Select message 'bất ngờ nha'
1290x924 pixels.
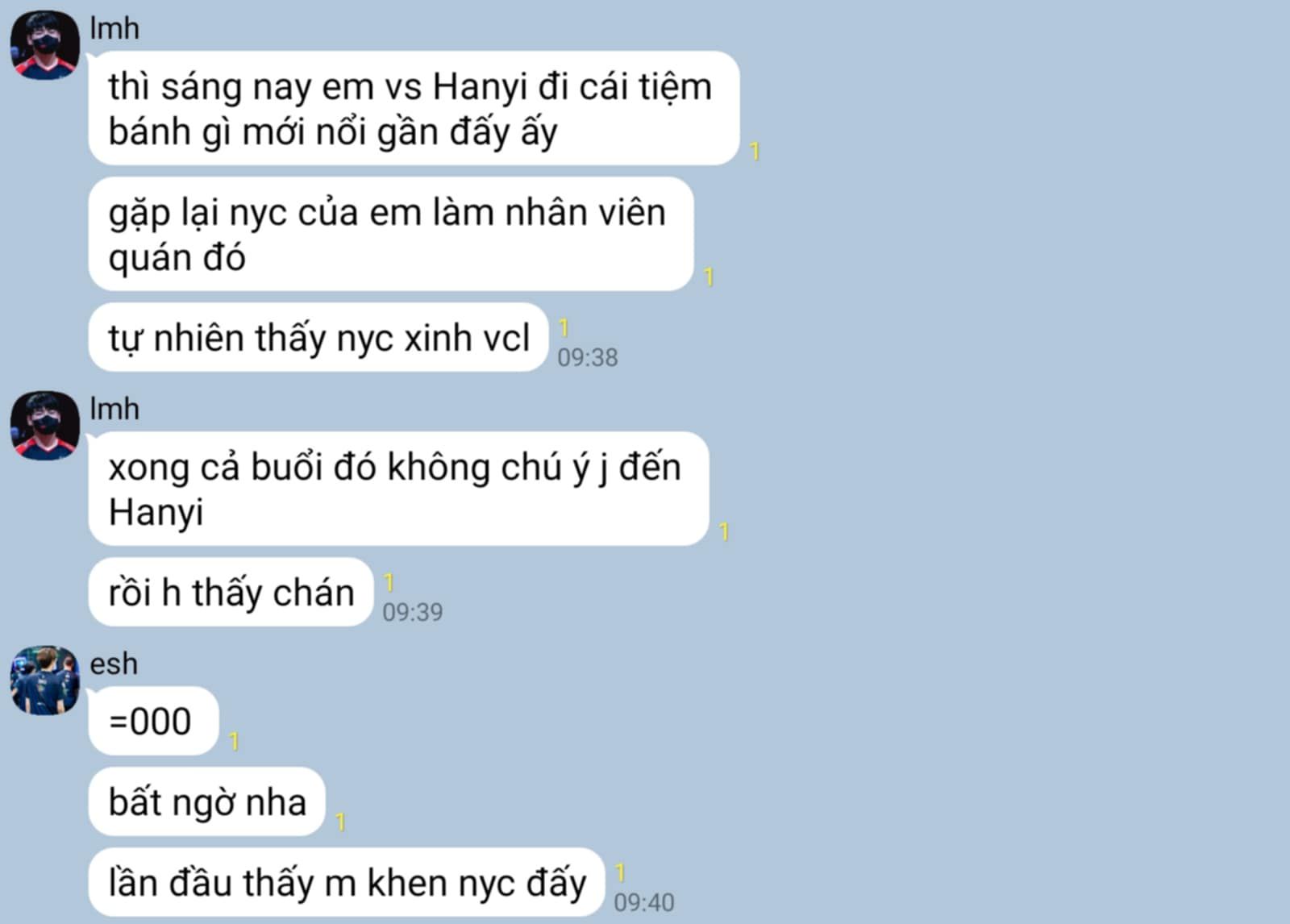[206, 801]
